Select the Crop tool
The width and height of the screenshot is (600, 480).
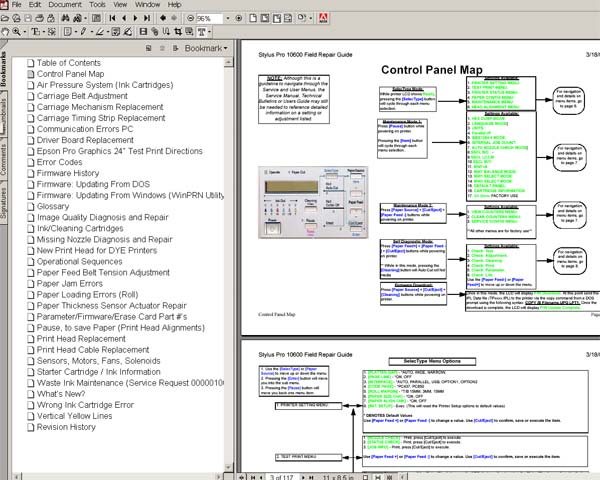coord(178,31)
